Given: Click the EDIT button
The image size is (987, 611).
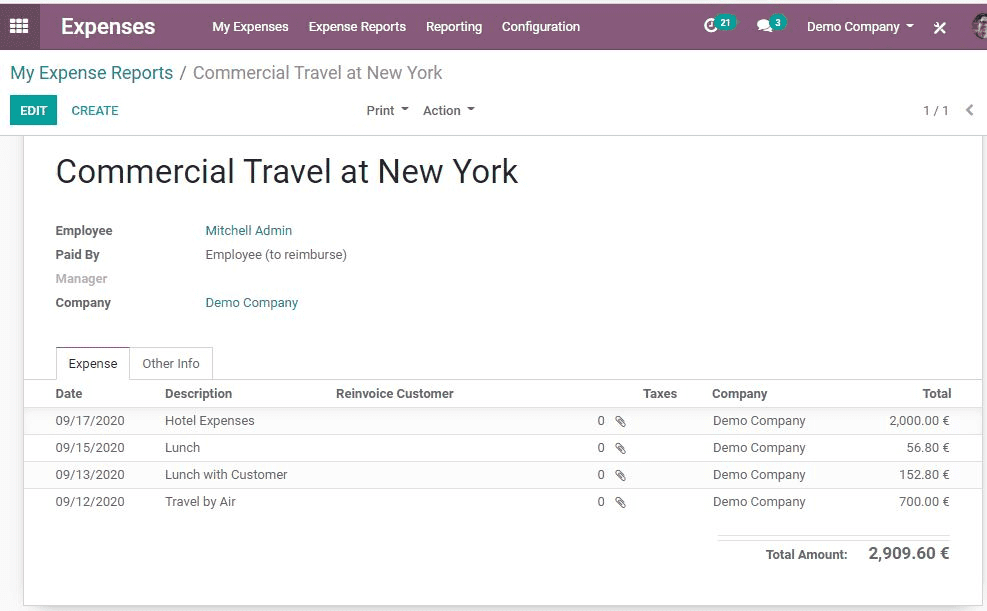Looking at the screenshot, I should (x=33, y=110).
